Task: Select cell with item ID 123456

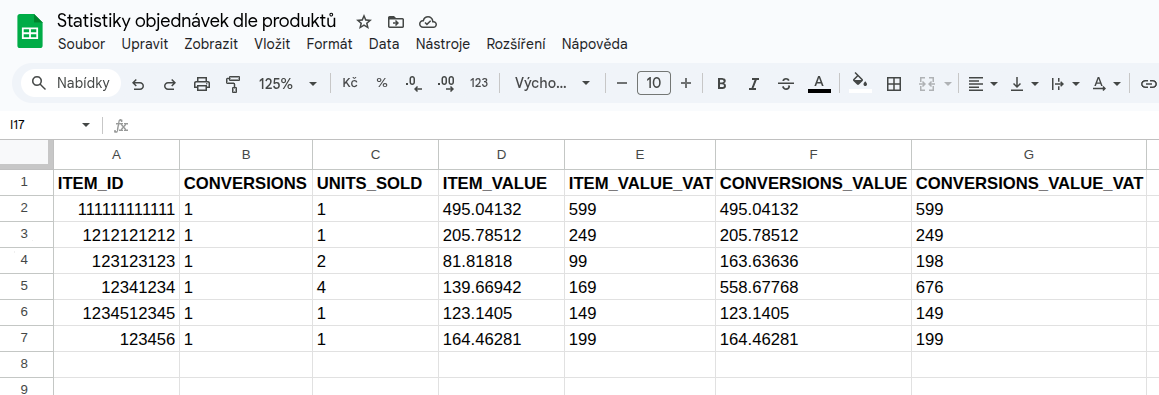Action: (x=116, y=339)
